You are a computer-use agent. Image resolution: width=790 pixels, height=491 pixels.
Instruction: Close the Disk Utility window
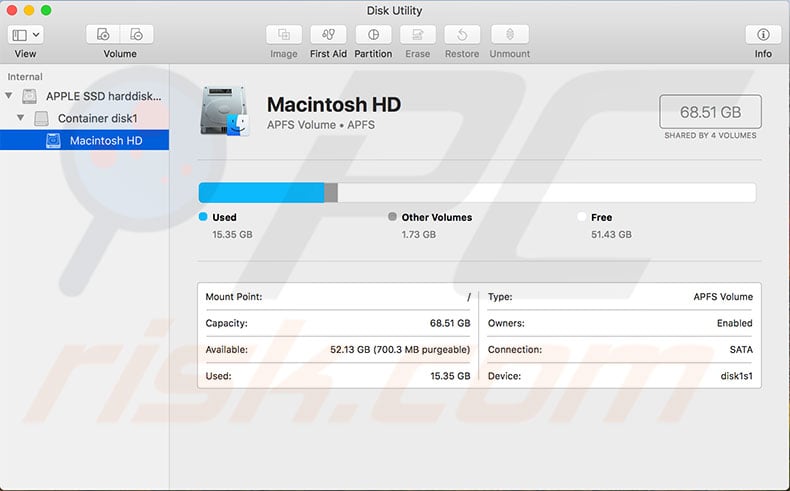(x=12, y=10)
